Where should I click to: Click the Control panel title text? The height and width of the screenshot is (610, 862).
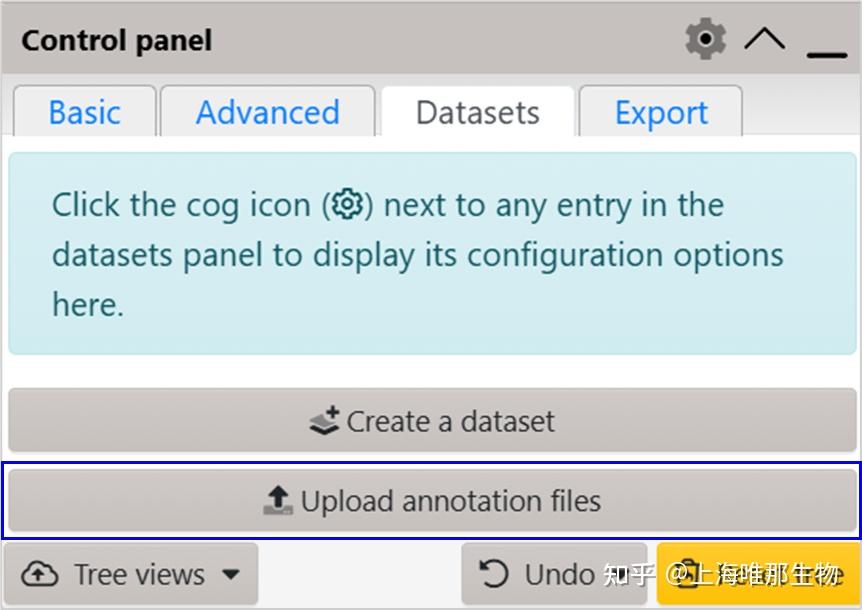(116, 41)
